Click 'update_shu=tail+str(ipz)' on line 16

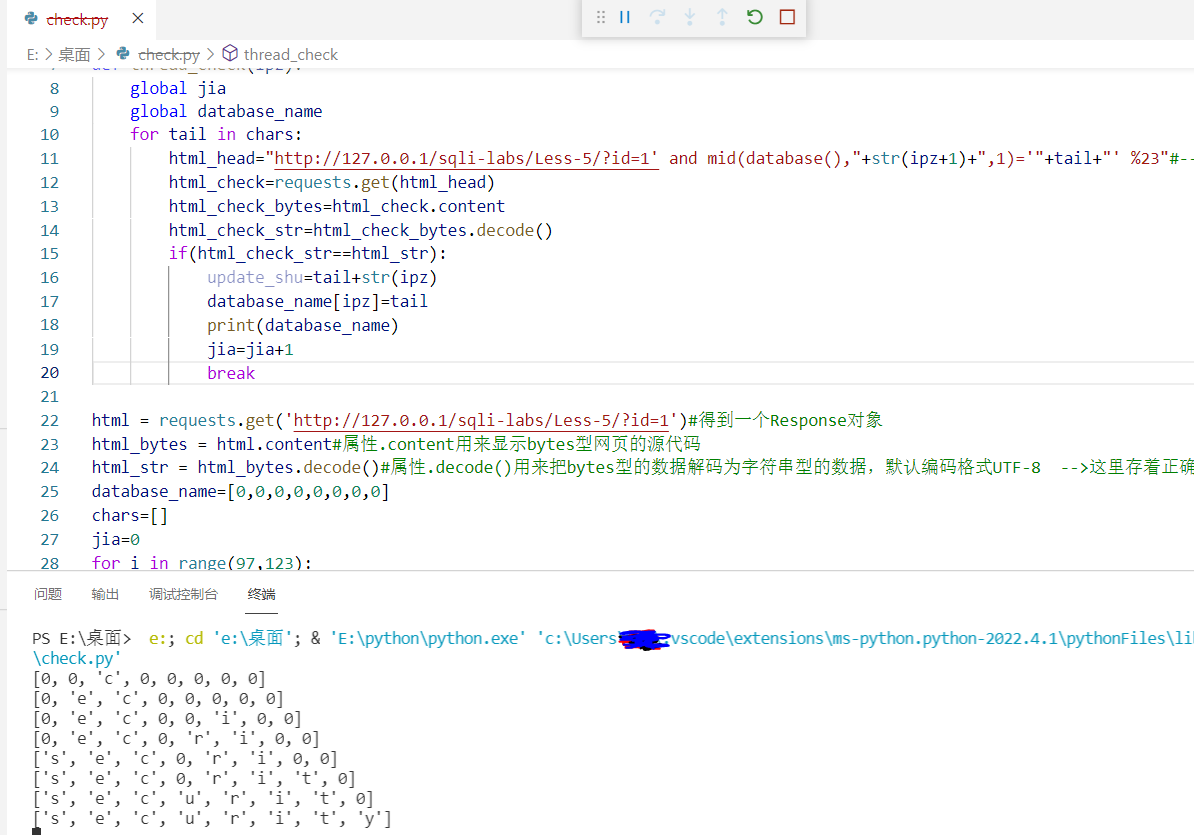[x=321, y=277]
